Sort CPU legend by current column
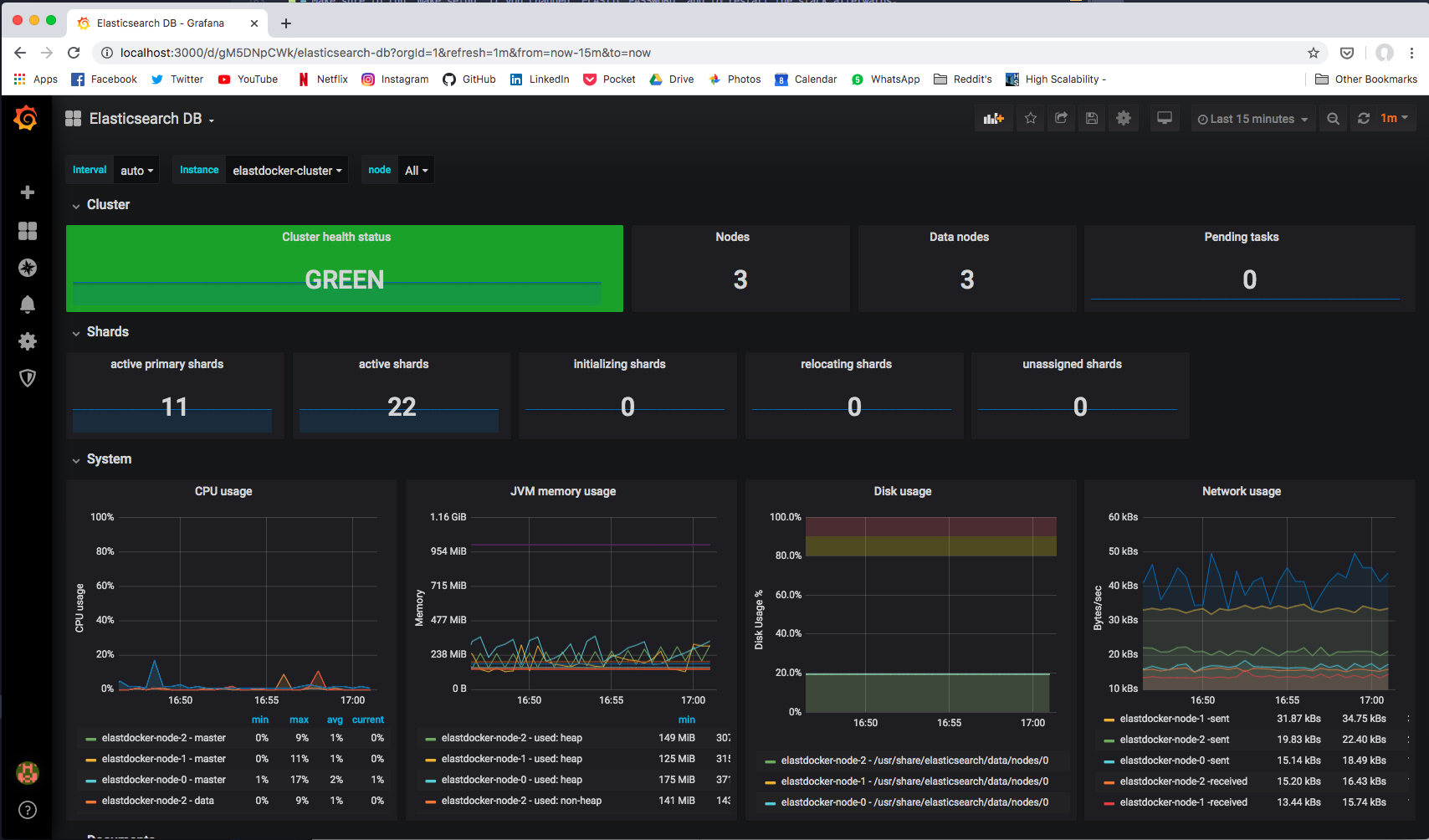This screenshot has height=840, width=1429. [x=368, y=720]
